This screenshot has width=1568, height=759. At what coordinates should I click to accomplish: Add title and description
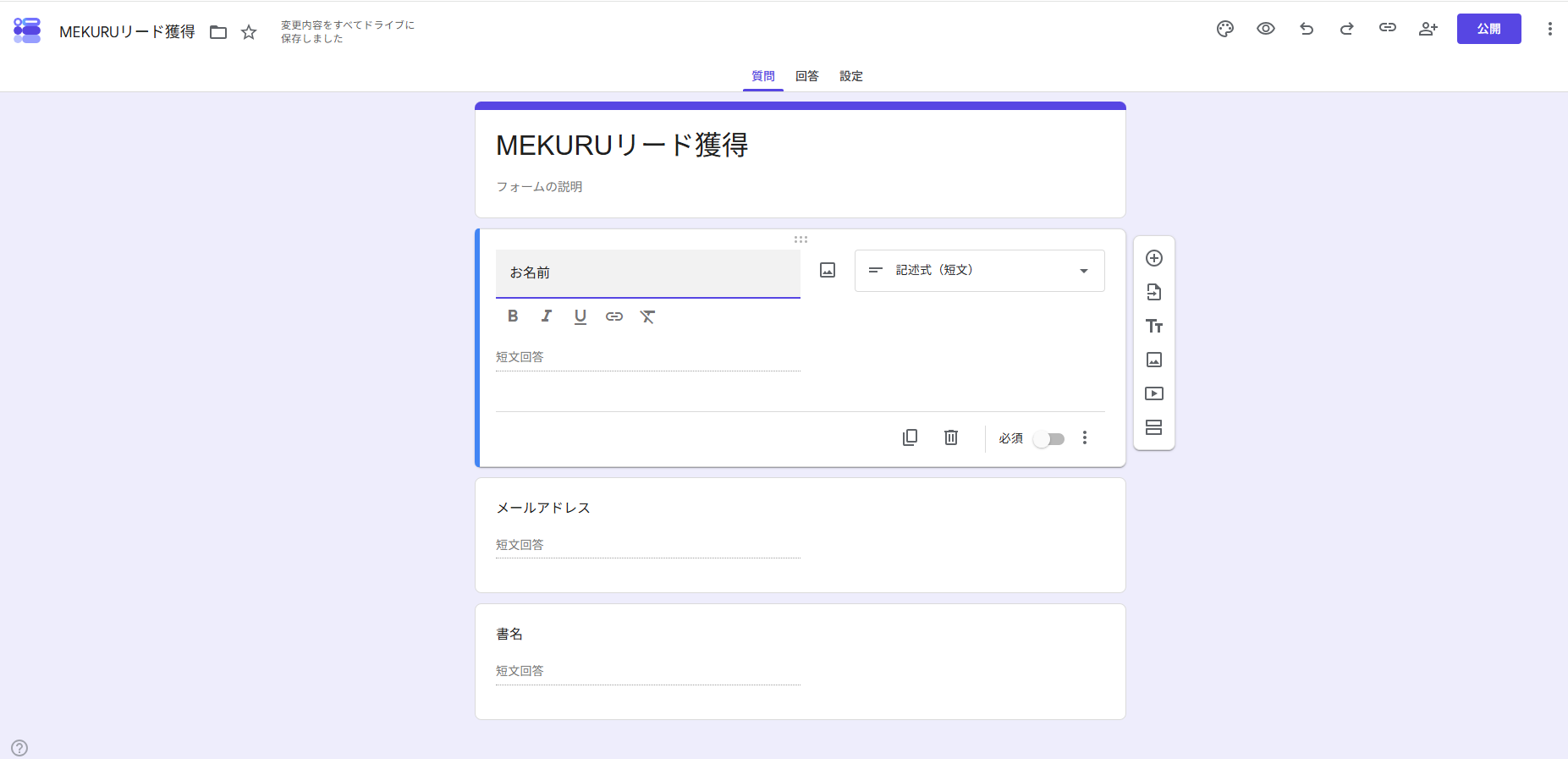pyautogui.click(x=1154, y=326)
